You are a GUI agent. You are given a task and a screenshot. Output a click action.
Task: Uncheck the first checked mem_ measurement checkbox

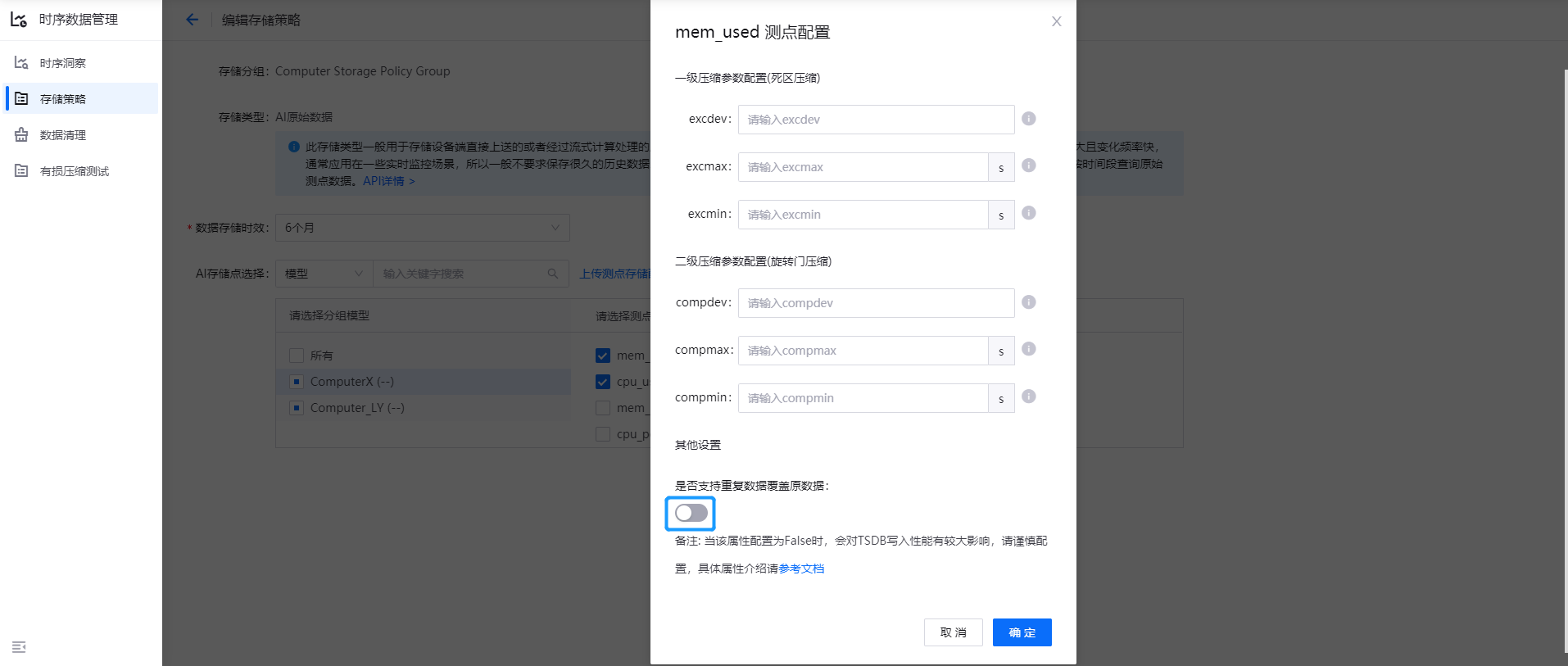[603, 356]
